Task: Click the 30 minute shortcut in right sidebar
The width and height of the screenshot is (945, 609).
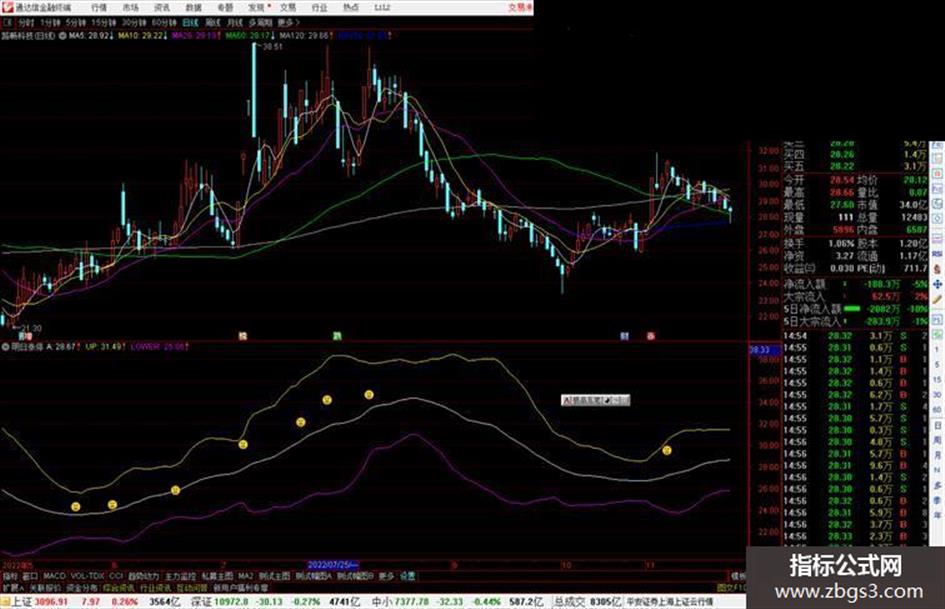Action: point(937,395)
